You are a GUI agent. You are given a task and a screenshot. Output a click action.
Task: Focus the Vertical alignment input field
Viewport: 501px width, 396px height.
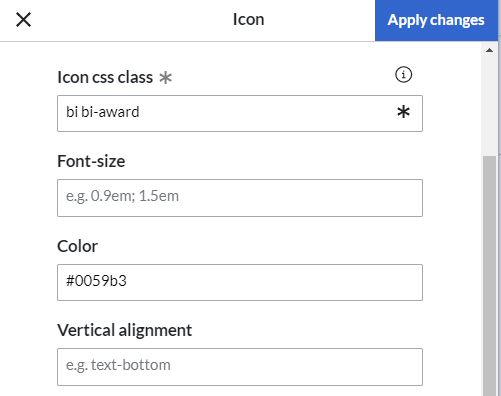240,367
